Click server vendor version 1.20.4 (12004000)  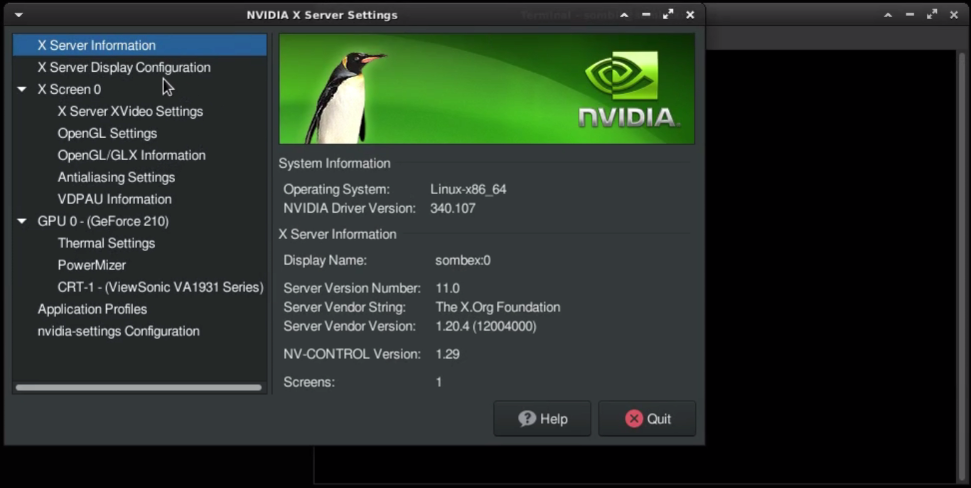pyautogui.click(x=486, y=326)
